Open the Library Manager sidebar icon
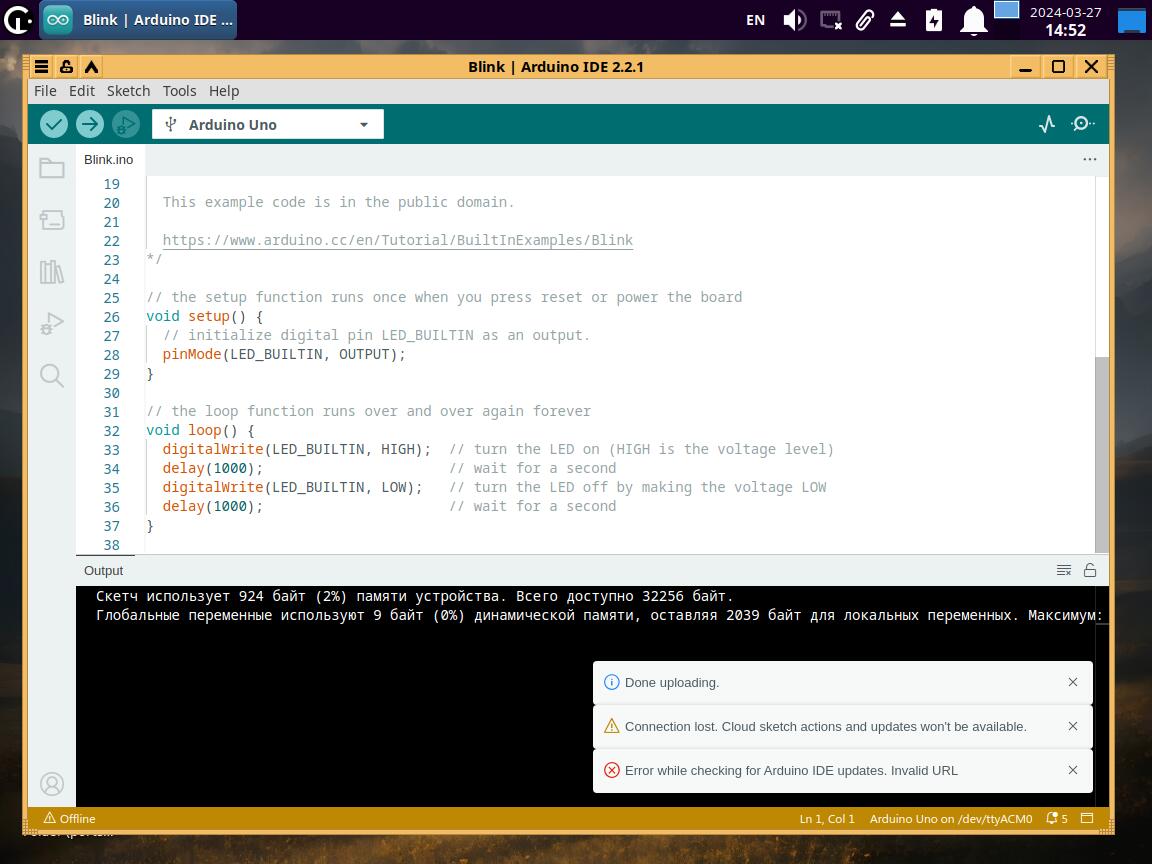Screen dimensions: 1152x864 tap(51, 272)
